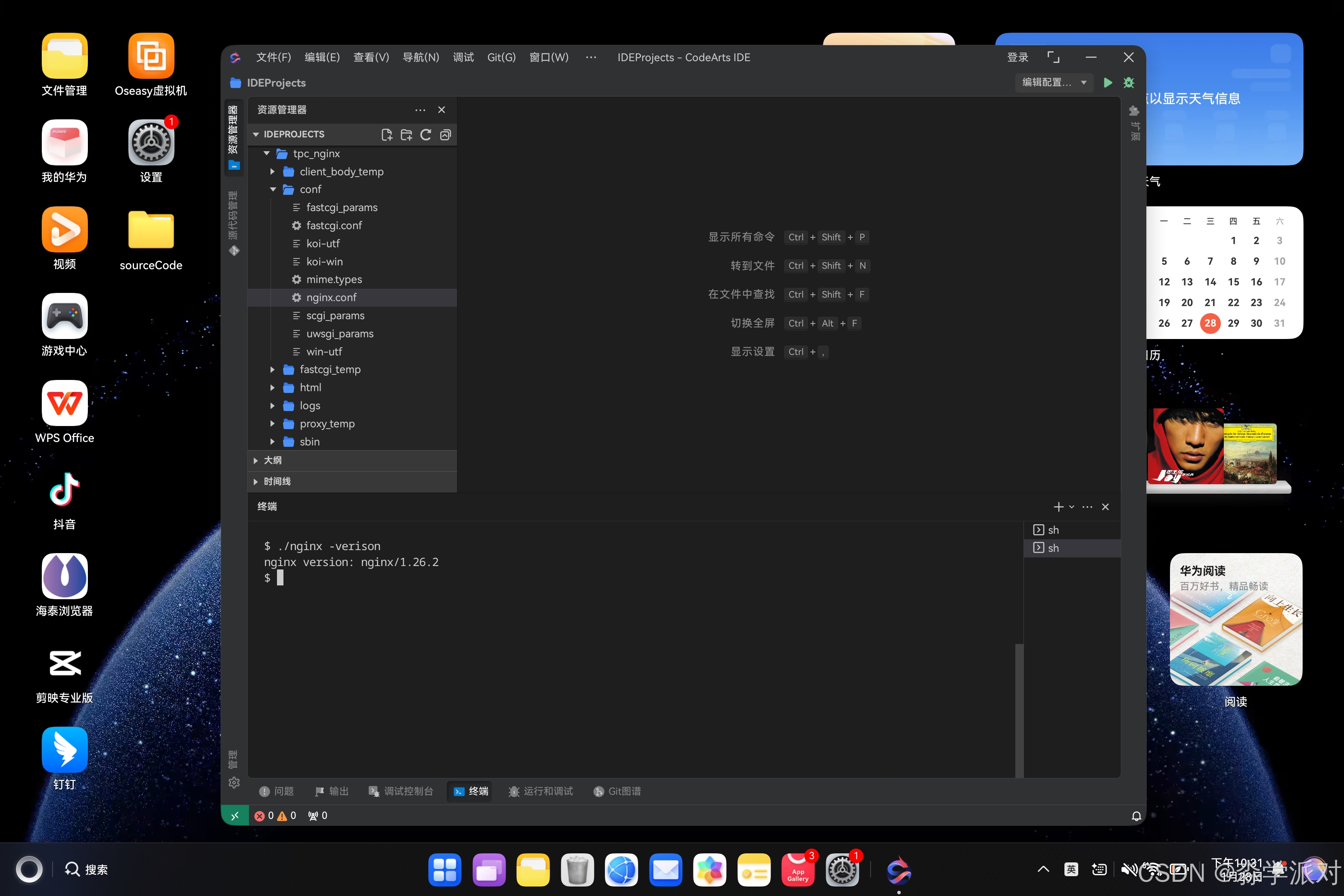
Task: Click the login button in title bar
Action: tap(1017, 57)
